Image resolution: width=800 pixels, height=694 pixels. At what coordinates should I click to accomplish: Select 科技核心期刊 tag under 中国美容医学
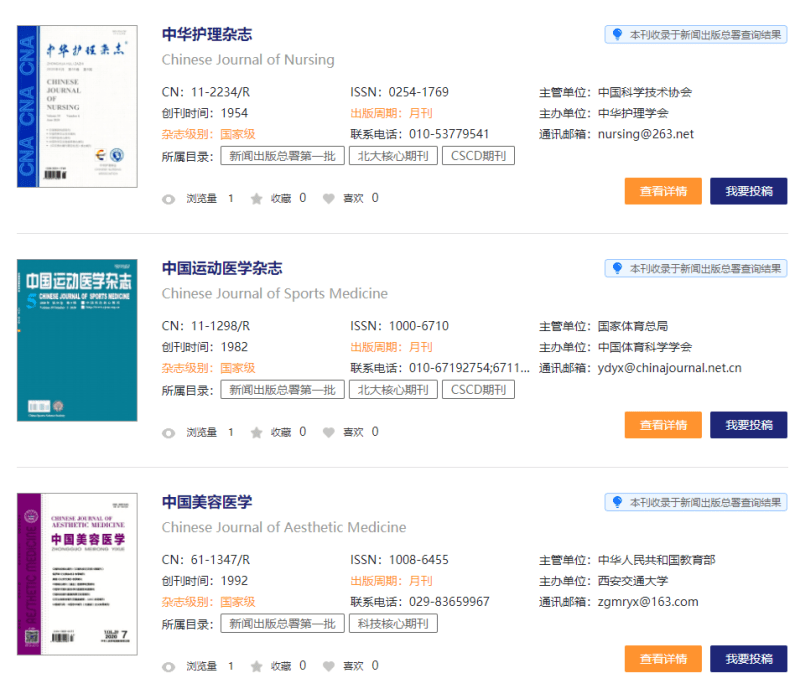[393, 623]
